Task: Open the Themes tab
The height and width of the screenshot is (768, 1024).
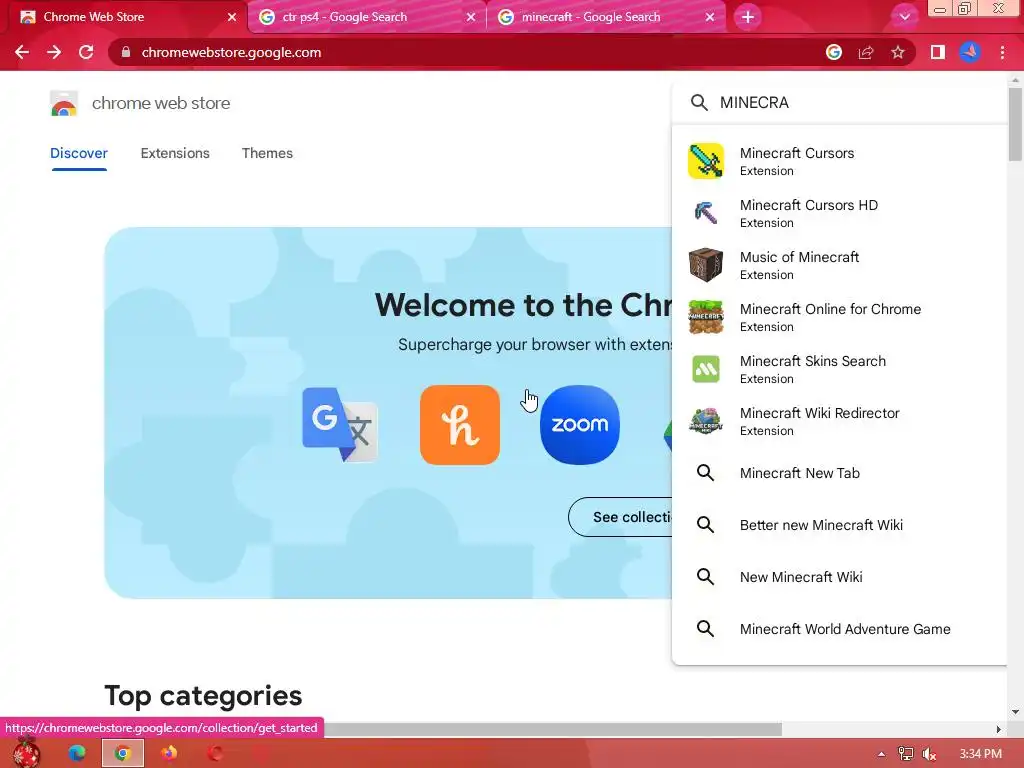Action: coord(267,153)
